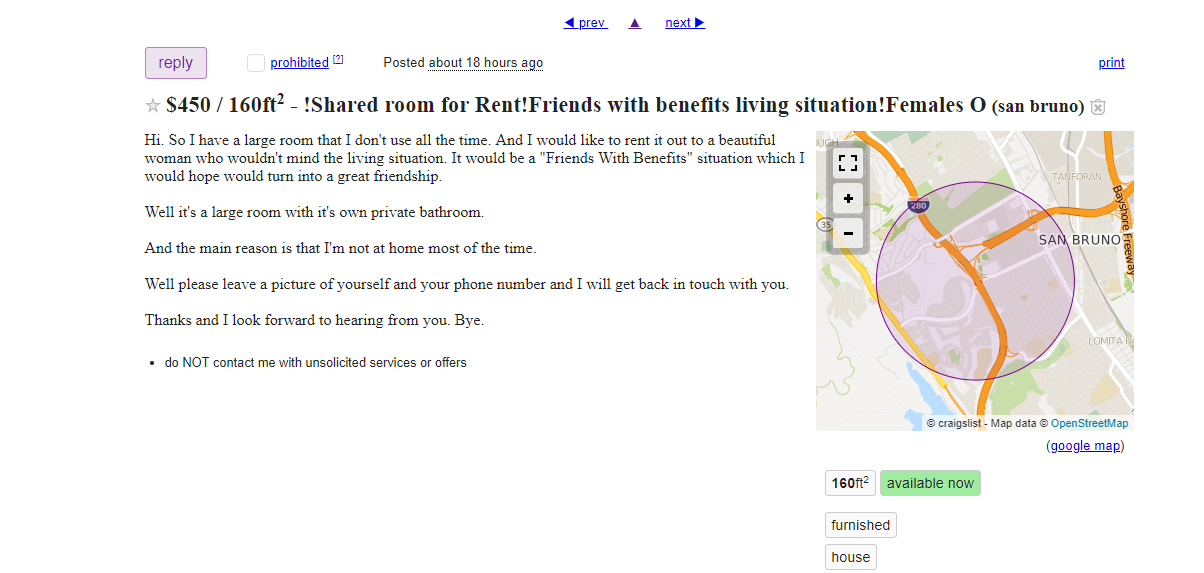This screenshot has width=1204, height=573.
Task: Click the favorite star icon beside price
Action: [153, 106]
